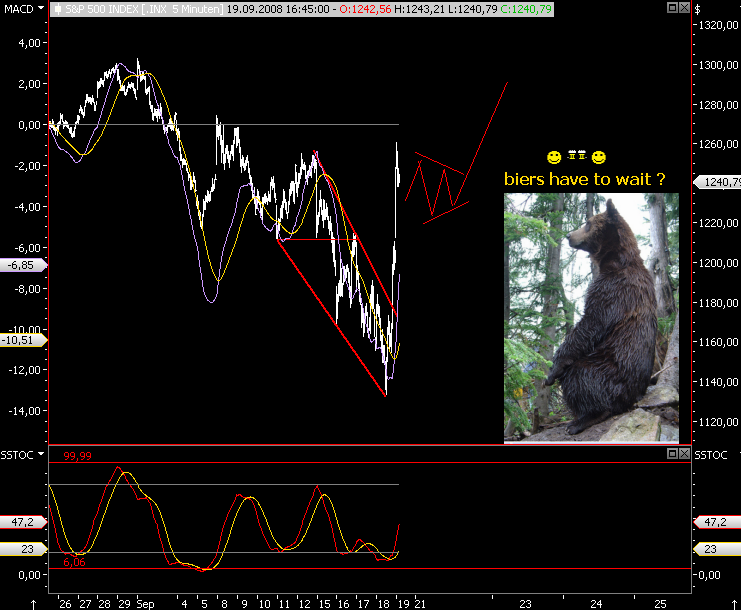Click date 15 on the time axis
741x610 pixels.
click(x=324, y=604)
